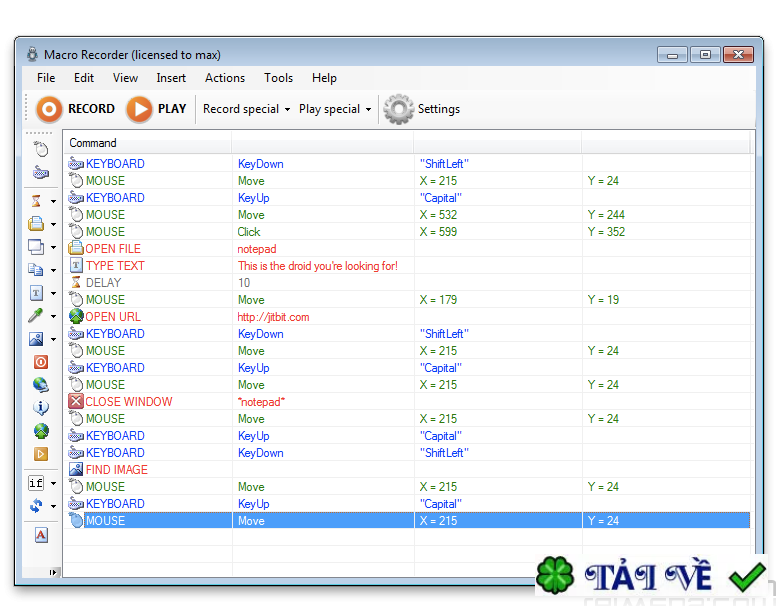This screenshot has height=606, width=778.
Task: Open the Tools menu
Action: click(x=279, y=78)
